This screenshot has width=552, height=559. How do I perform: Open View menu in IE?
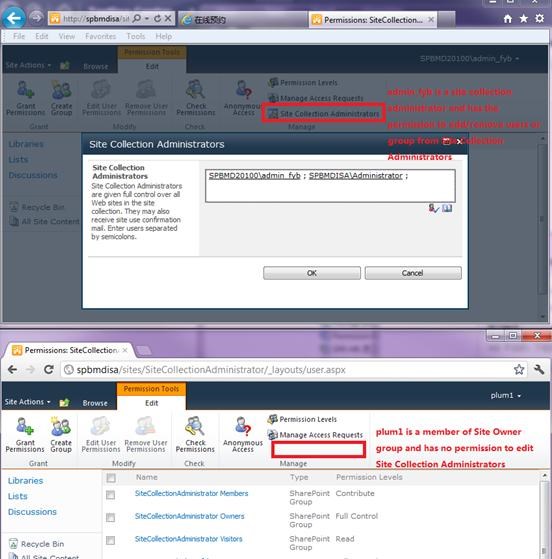[x=67, y=36]
